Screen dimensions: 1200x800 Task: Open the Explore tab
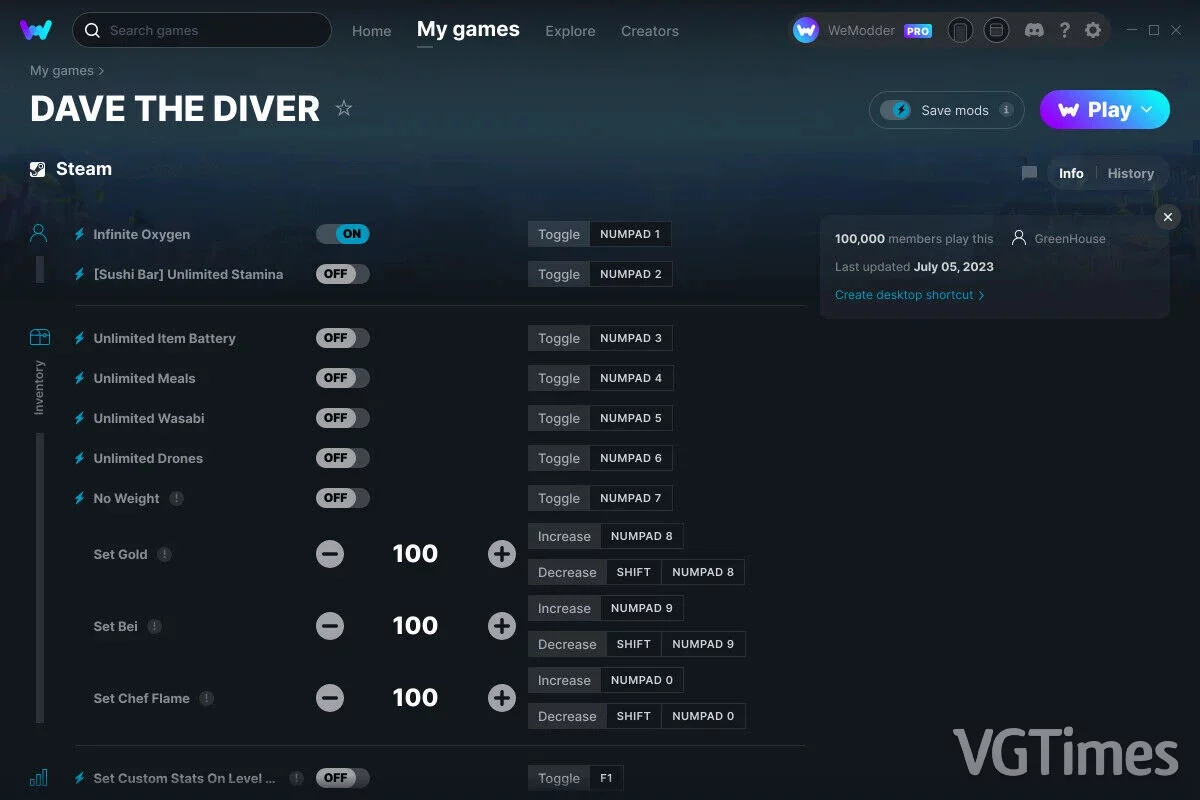click(x=570, y=31)
